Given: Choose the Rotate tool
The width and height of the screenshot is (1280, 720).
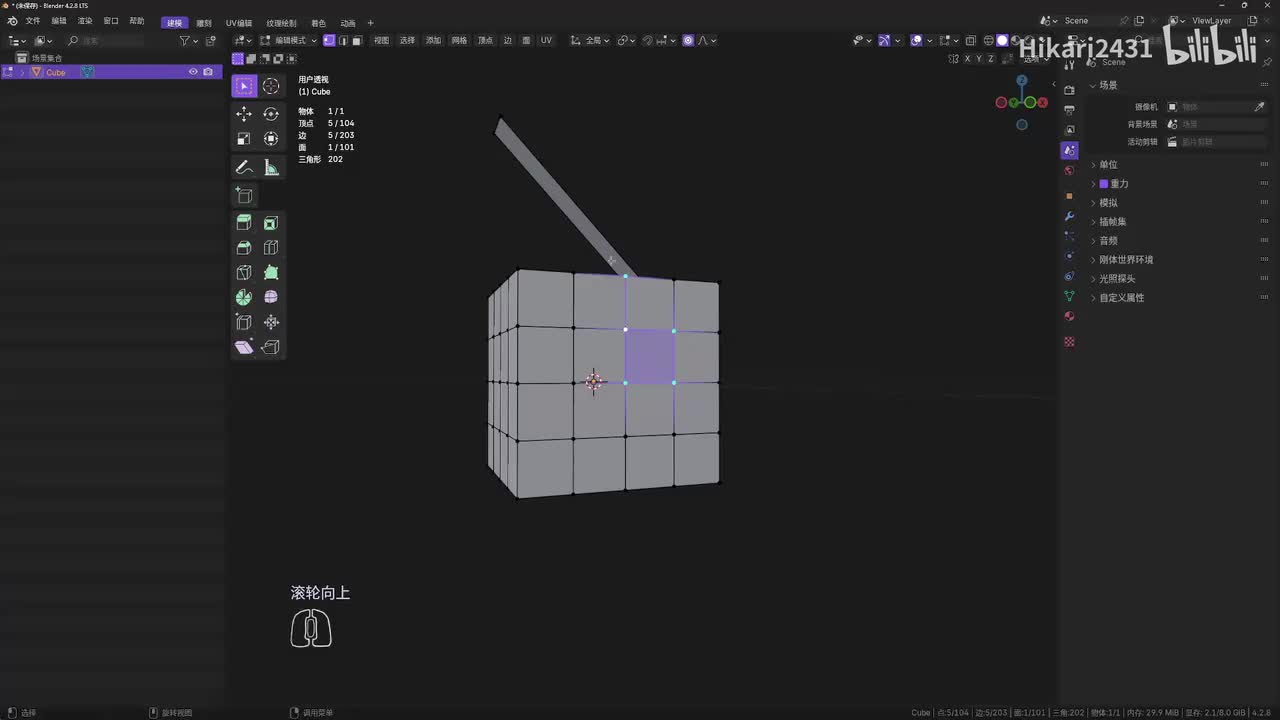Looking at the screenshot, I should (x=271, y=114).
